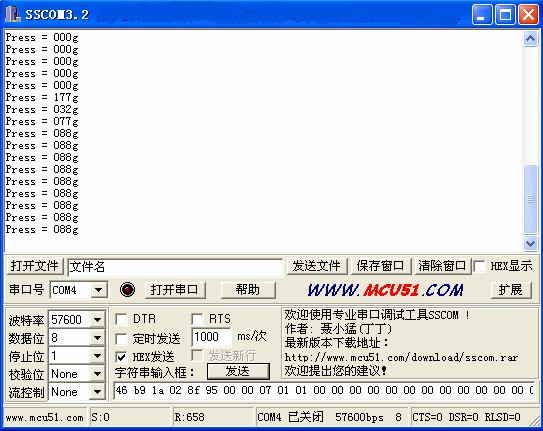Click the 清除窗口 button
This screenshot has width=543, height=431.
(x=442, y=266)
